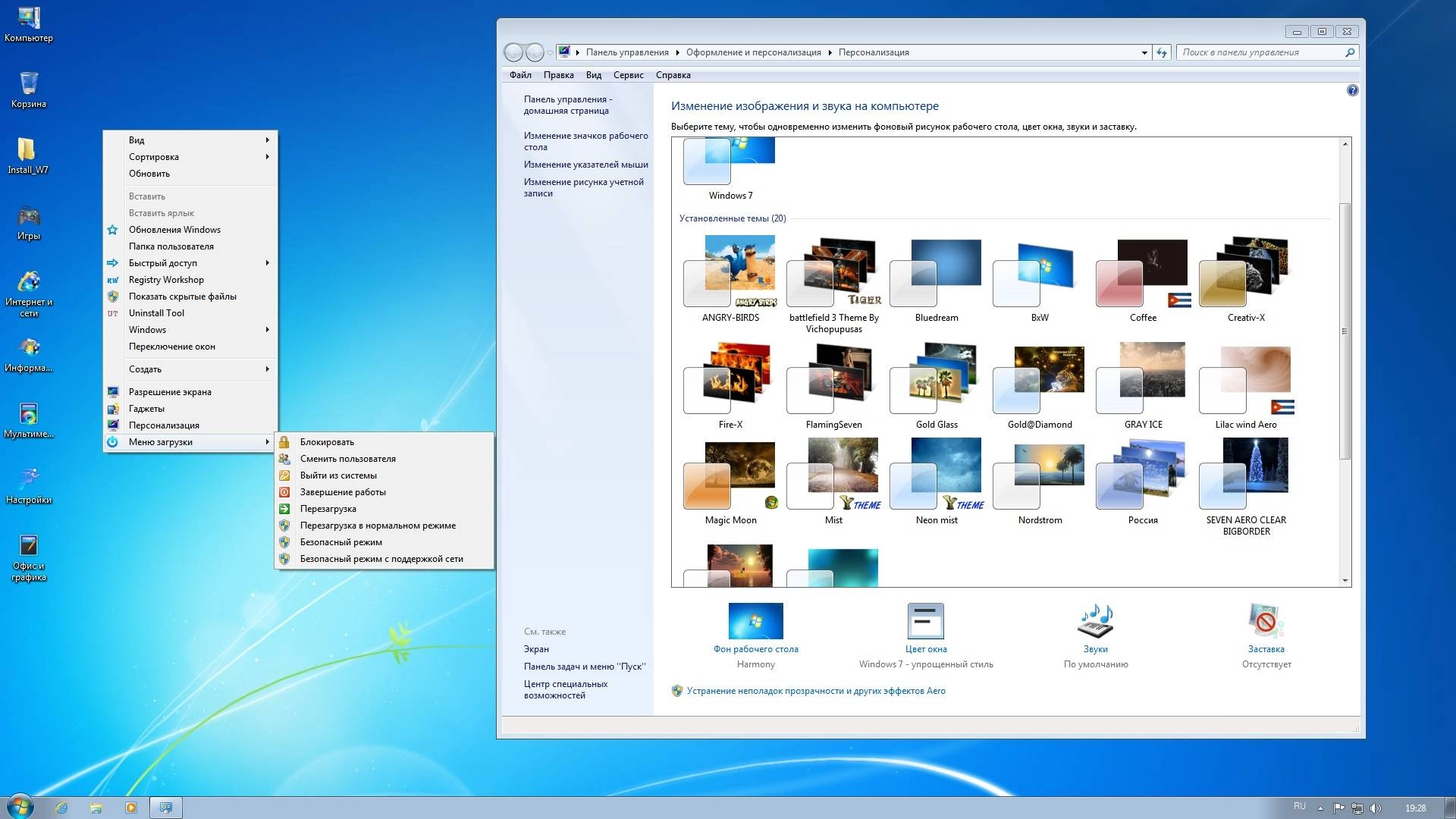Click theme list scrollbar down arrow
Screen dimensions: 1456x819
click(x=1345, y=581)
